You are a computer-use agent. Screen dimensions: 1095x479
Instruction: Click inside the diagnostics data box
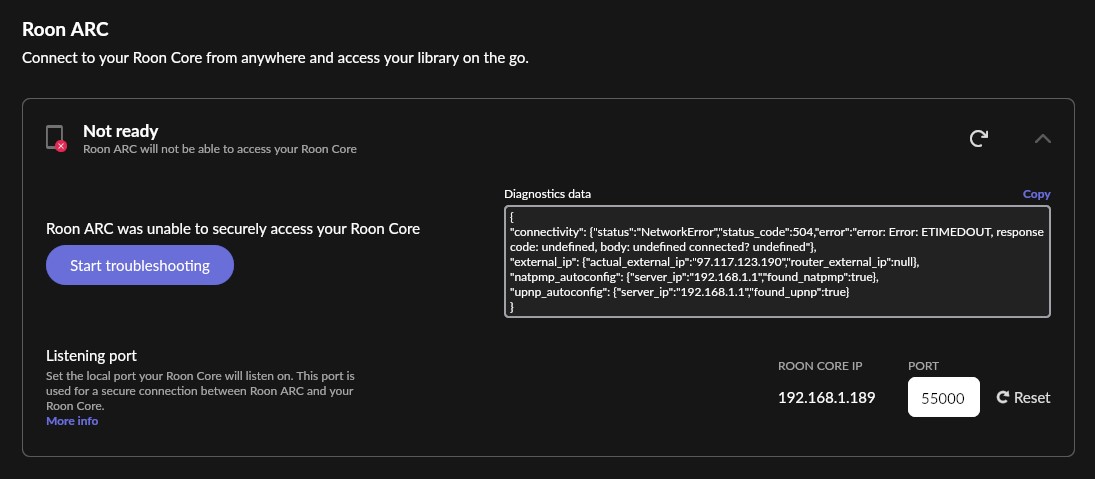777,262
